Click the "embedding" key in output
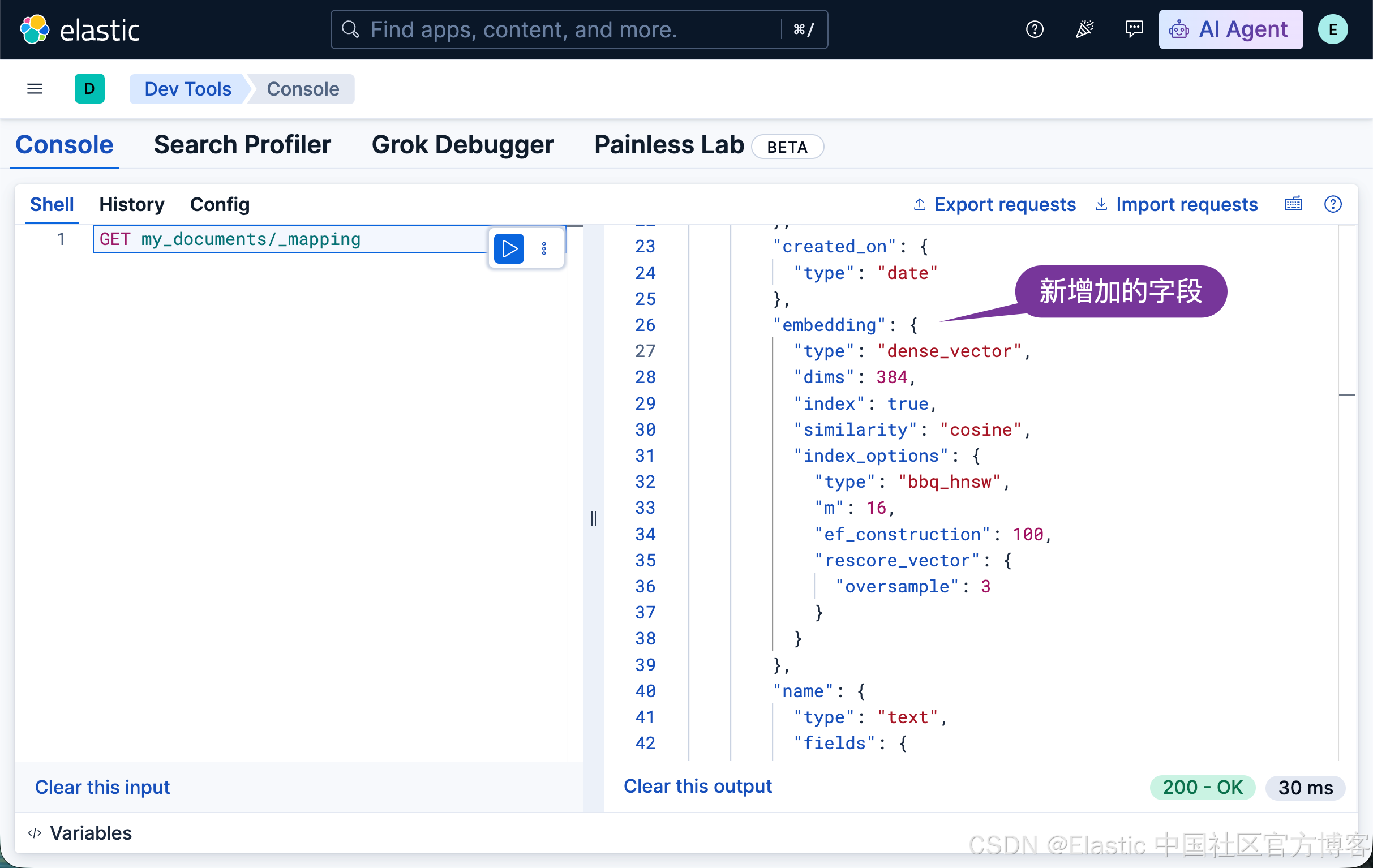This screenshot has height=868, width=1373. [829, 325]
